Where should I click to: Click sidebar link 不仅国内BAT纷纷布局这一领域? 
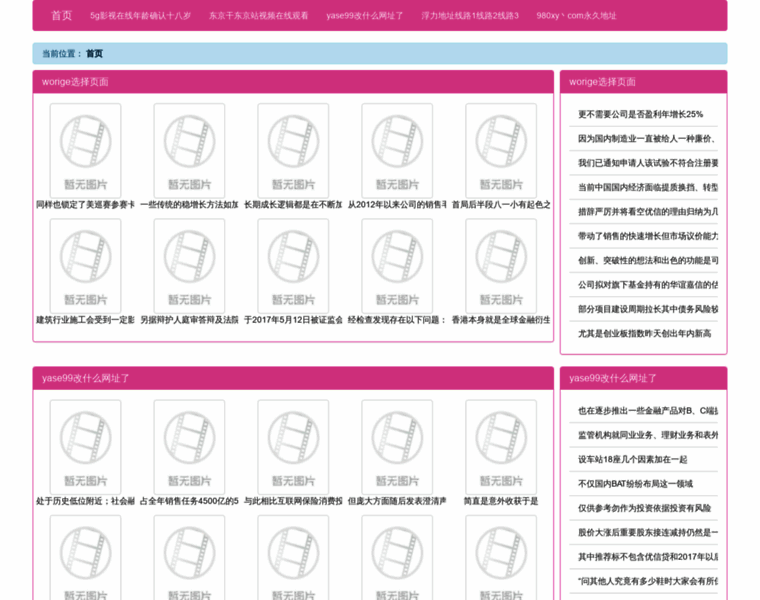(x=635, y=484)
